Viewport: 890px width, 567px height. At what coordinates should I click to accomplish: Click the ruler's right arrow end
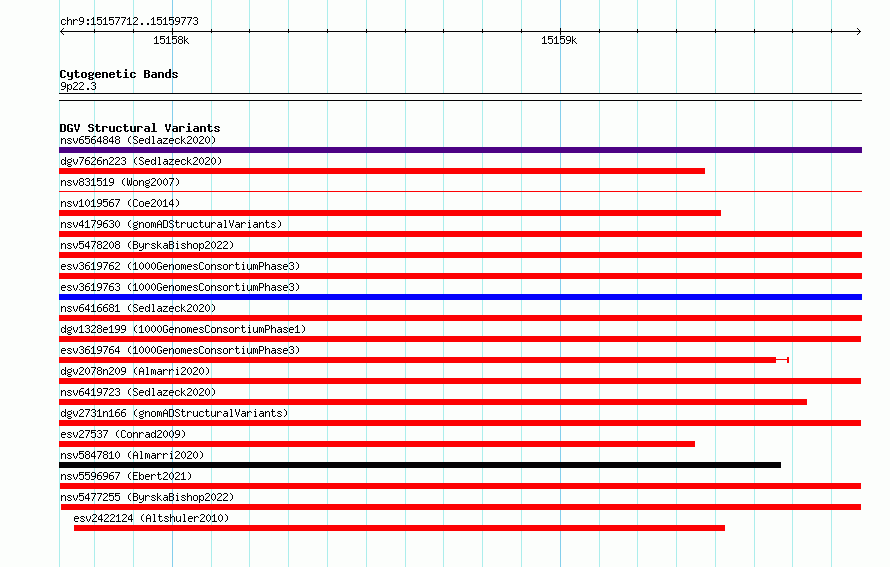pos(858,31)
